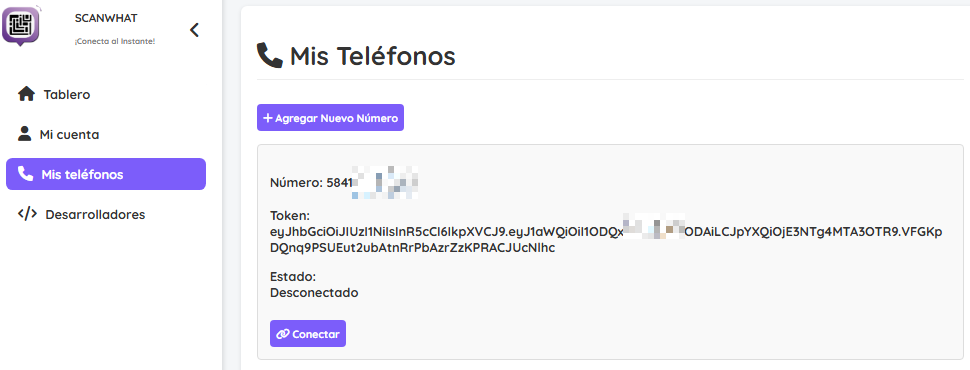Click the large phone icon in page heading

point(270,56)
